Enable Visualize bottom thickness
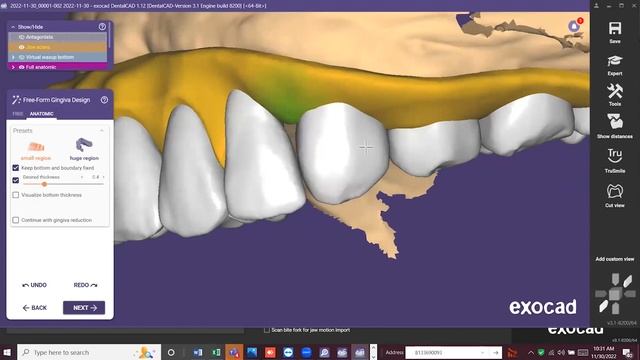This screenshot has height=360, width=640. (16, 195)
